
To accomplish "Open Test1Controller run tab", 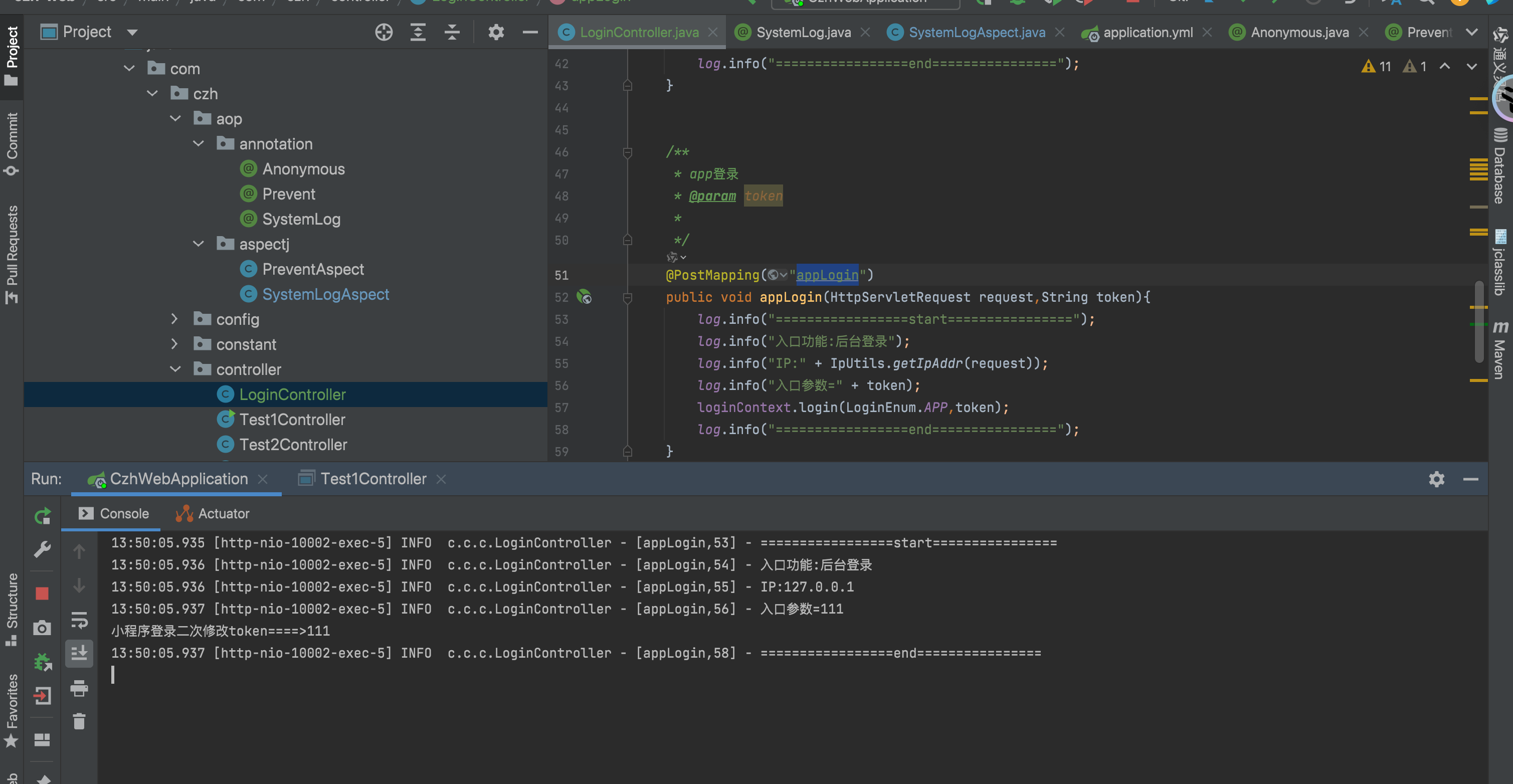I will click(373, 479).
